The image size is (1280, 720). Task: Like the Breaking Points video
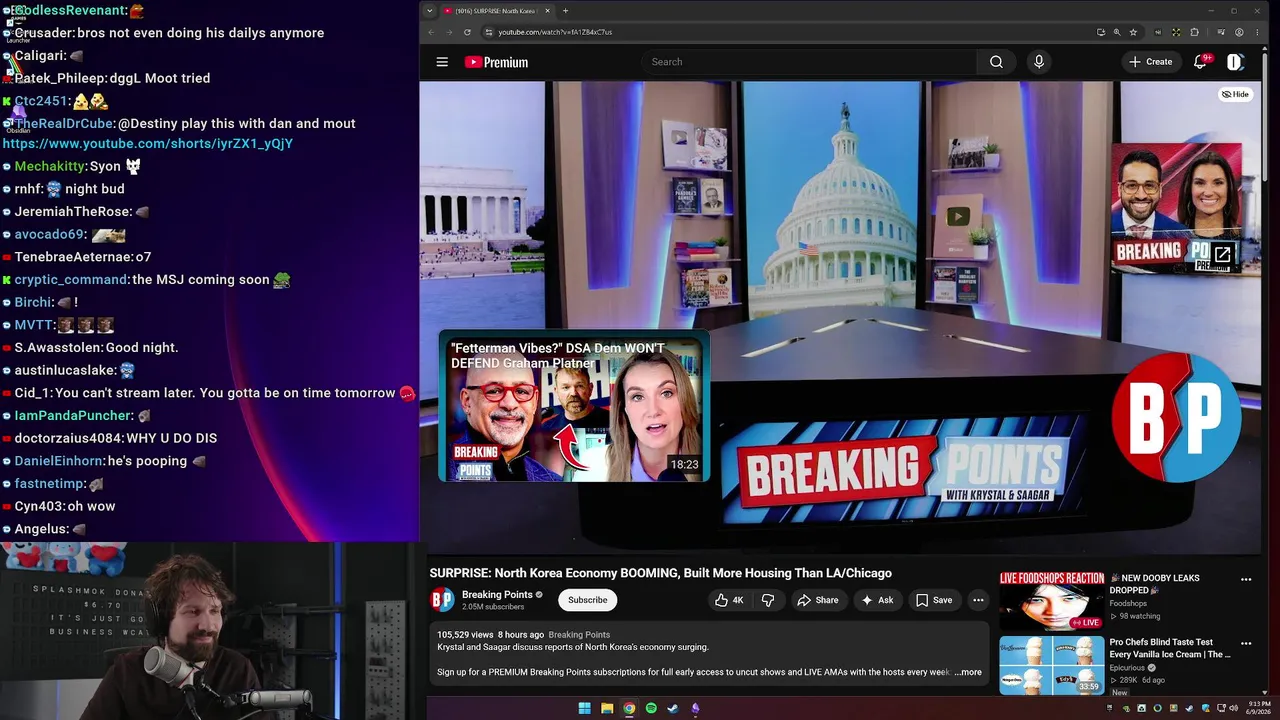coord(730,600)
